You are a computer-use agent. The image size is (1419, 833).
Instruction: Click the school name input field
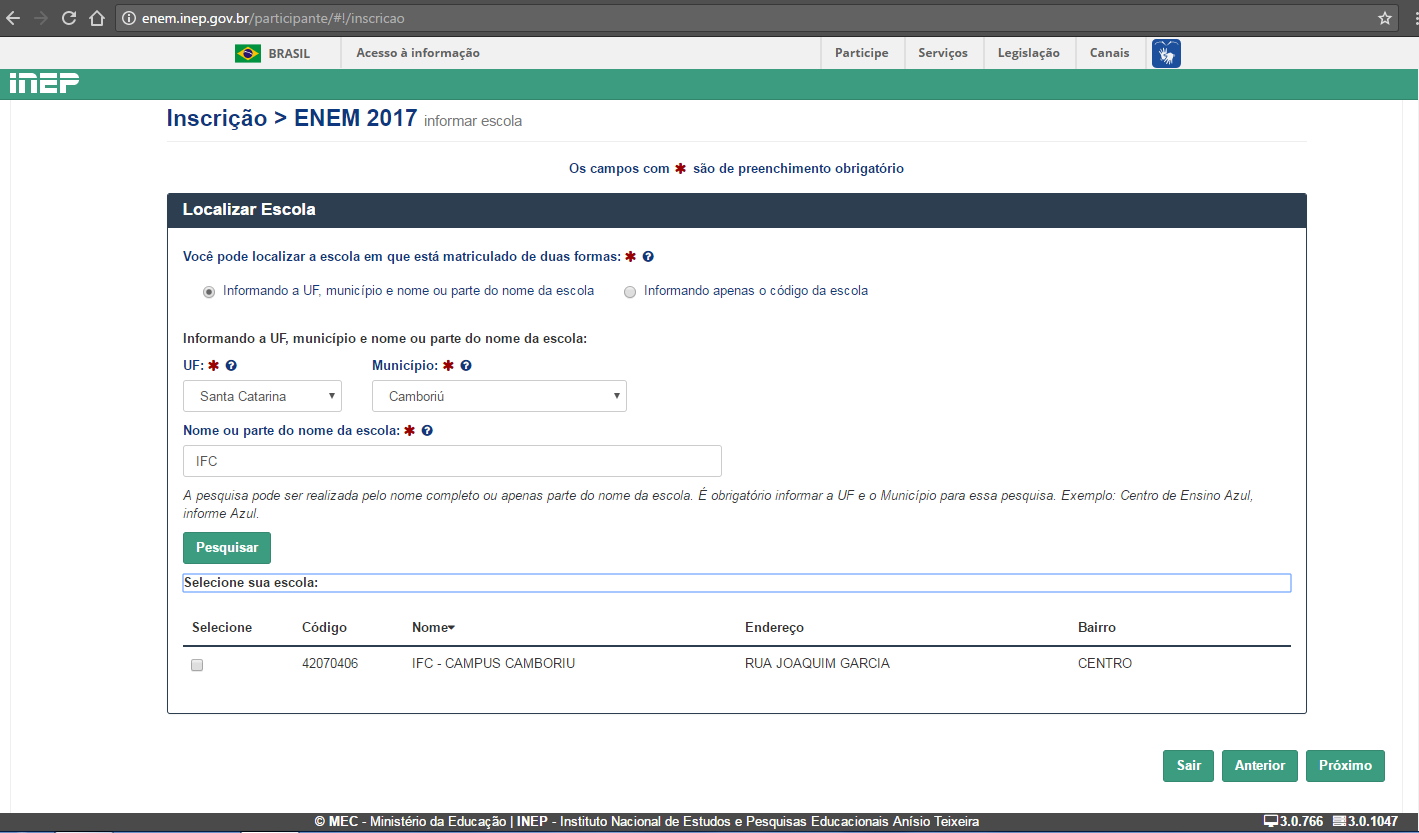(452, 461)
